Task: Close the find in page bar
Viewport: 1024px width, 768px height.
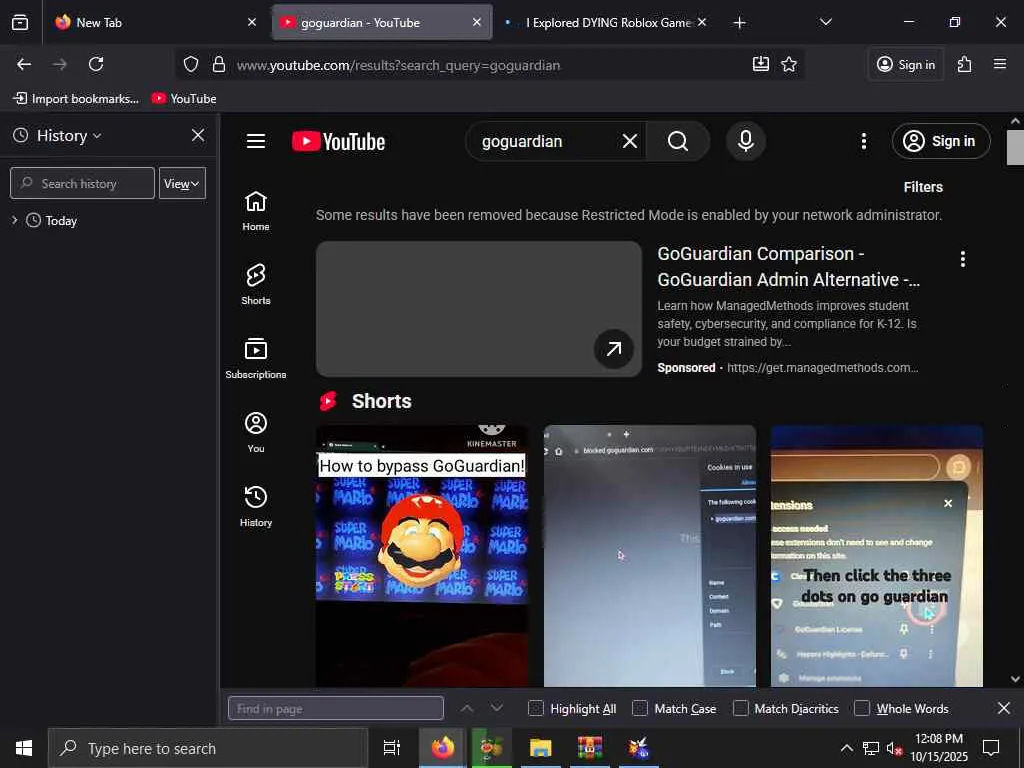Action: pos(1004,708)
